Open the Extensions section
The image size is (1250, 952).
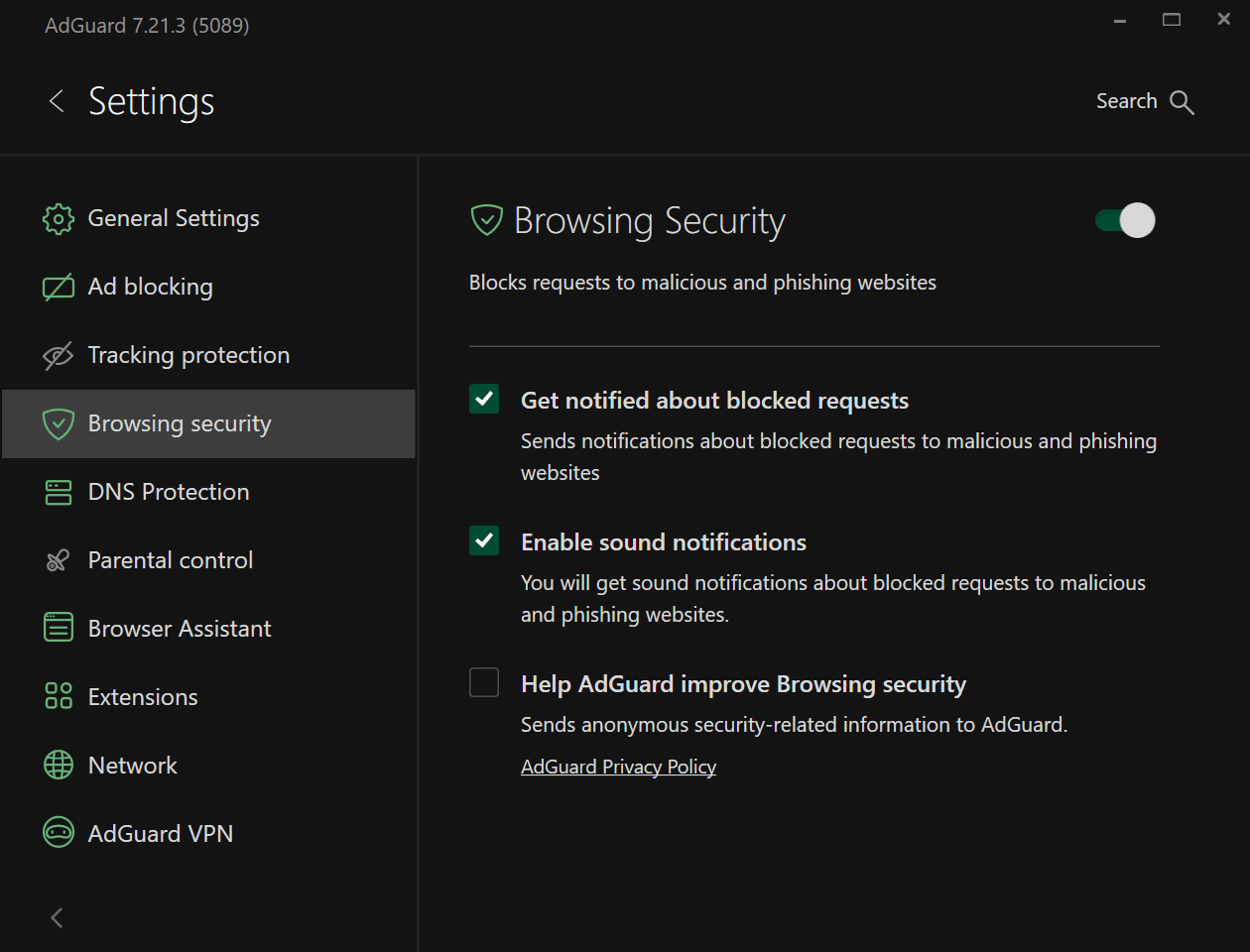208,697
